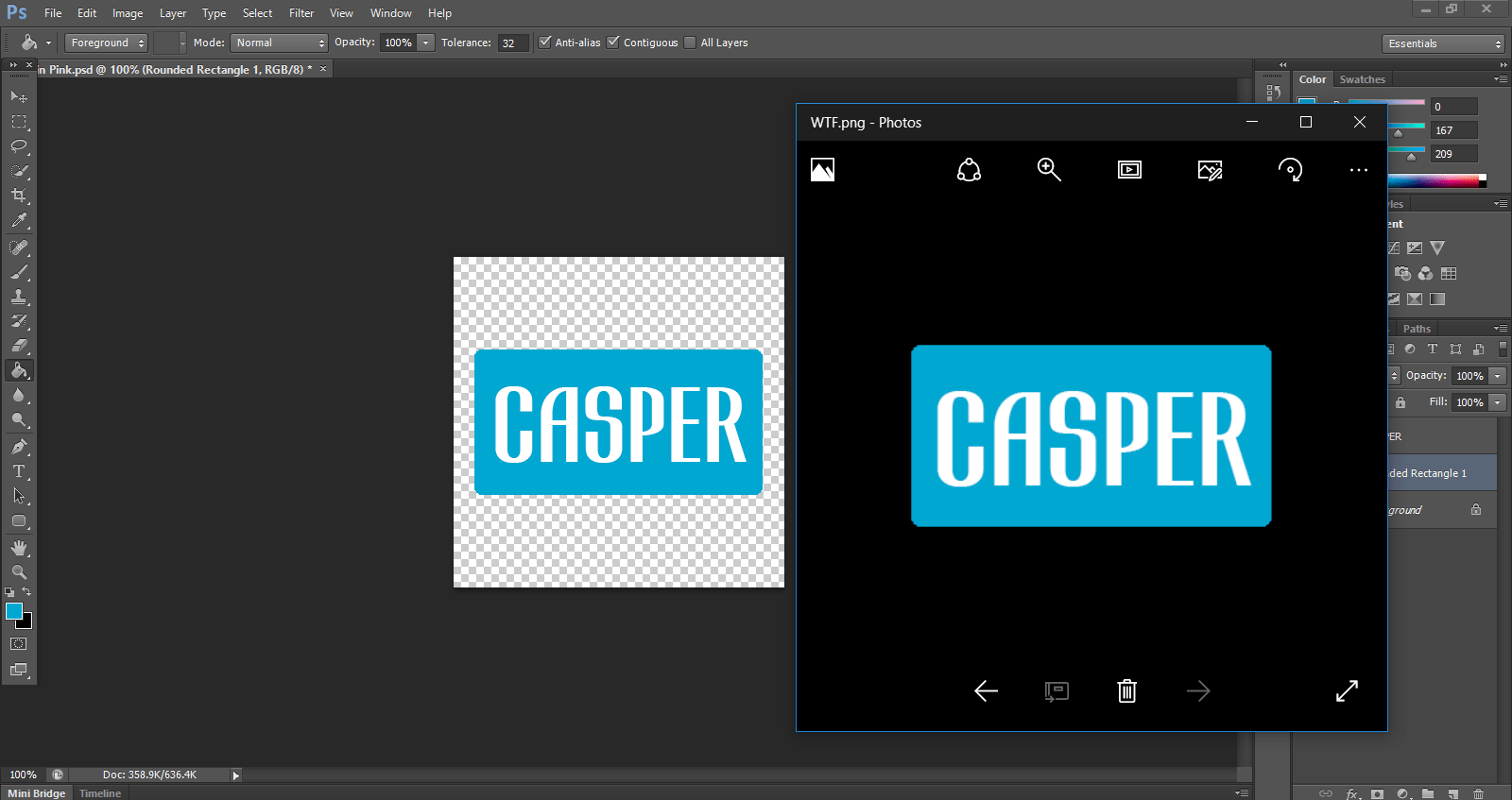Open the Filter menu

click(301, 13)
